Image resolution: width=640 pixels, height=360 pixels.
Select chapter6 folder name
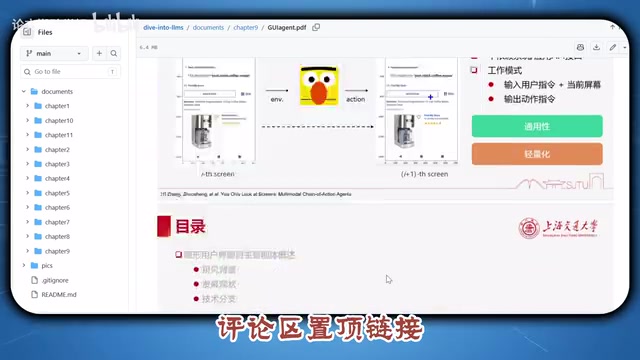[x=57, y=207]
